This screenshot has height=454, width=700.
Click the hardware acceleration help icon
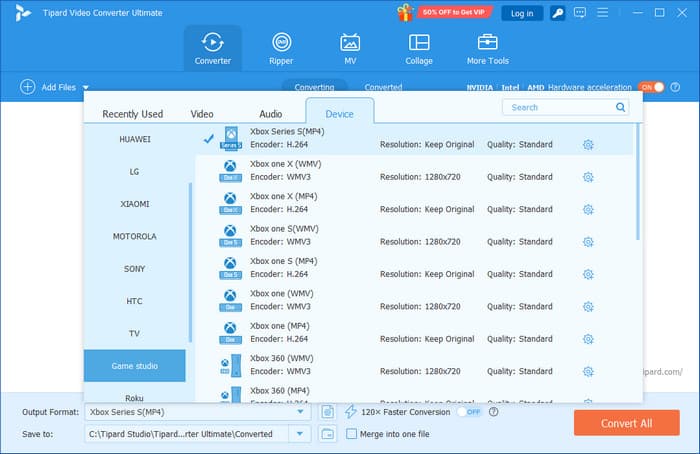pos(675,87)
